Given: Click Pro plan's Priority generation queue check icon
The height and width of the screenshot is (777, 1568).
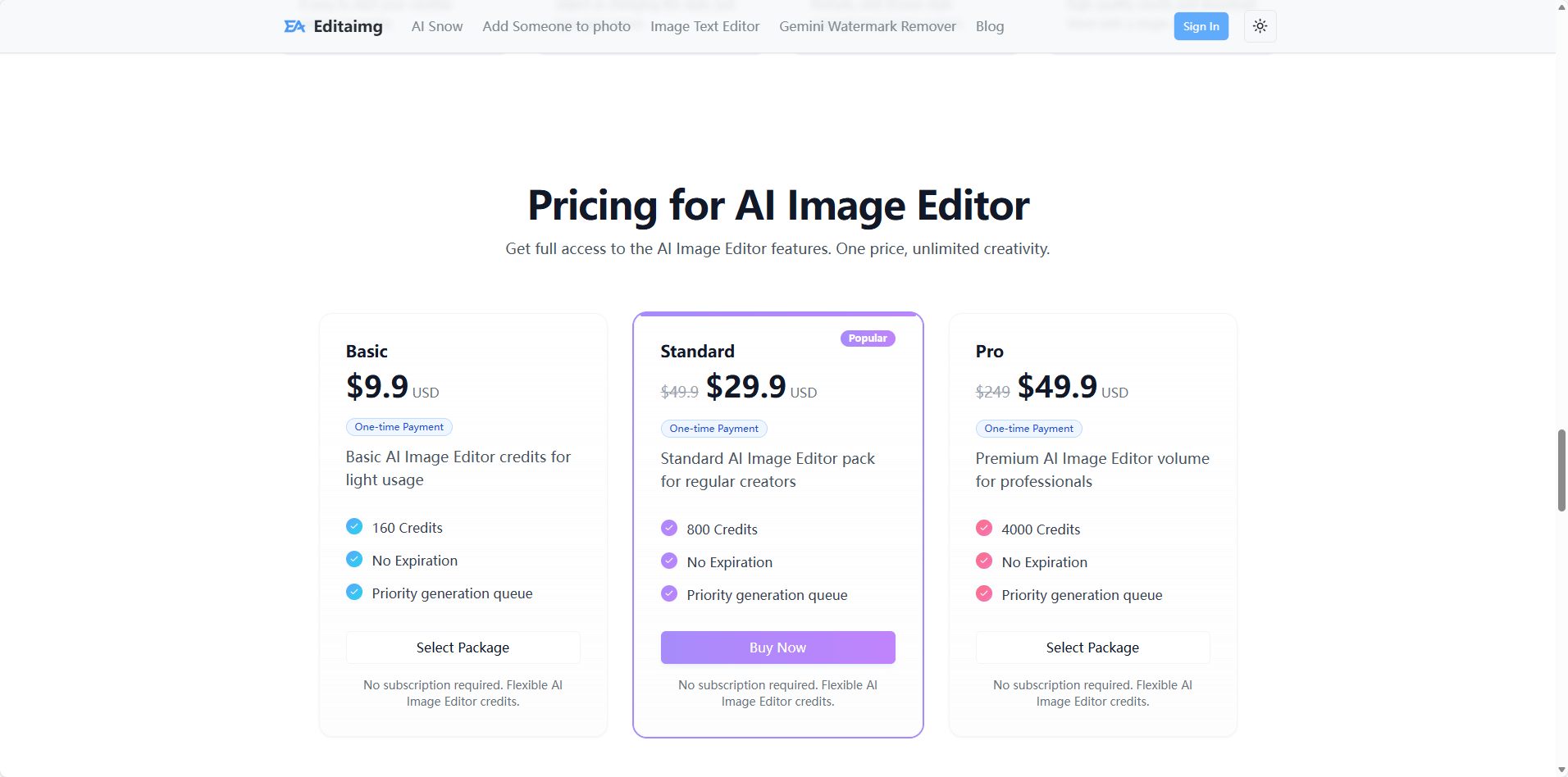Looking at the screenshot, I should (984, 593).
